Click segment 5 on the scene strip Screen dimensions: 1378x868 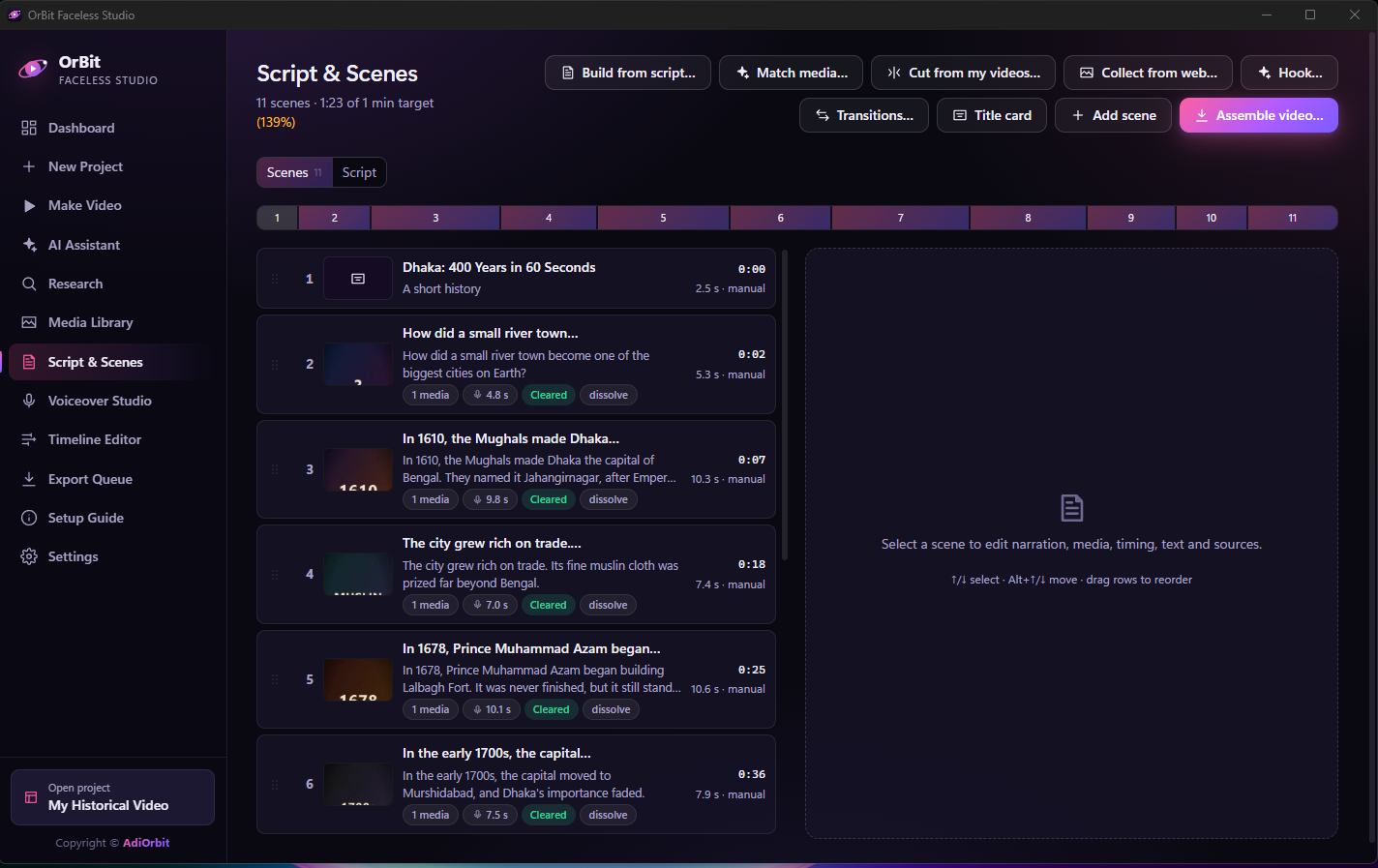point(663,218)
